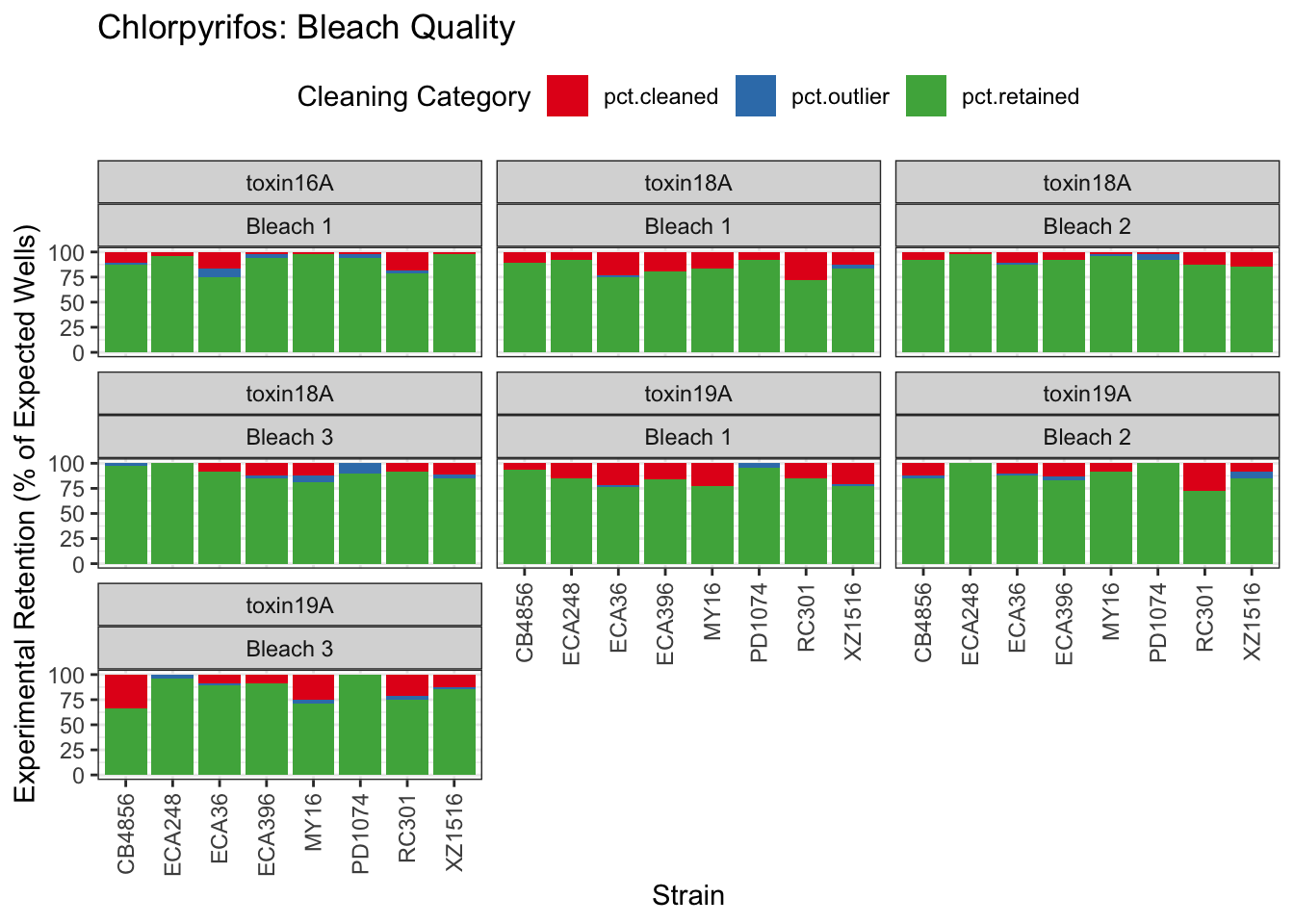Click MY16 axis label below toxin19A Bleach 1
Image resolution: width=1294 pixels, height=924 pixels.
coord(712,611)
